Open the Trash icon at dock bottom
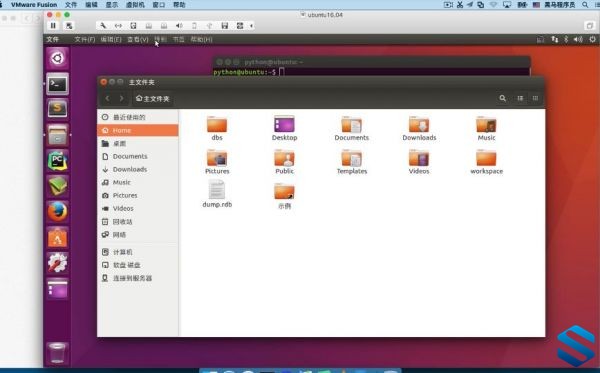Screen dimensions: 600x373 click(57, 353)
